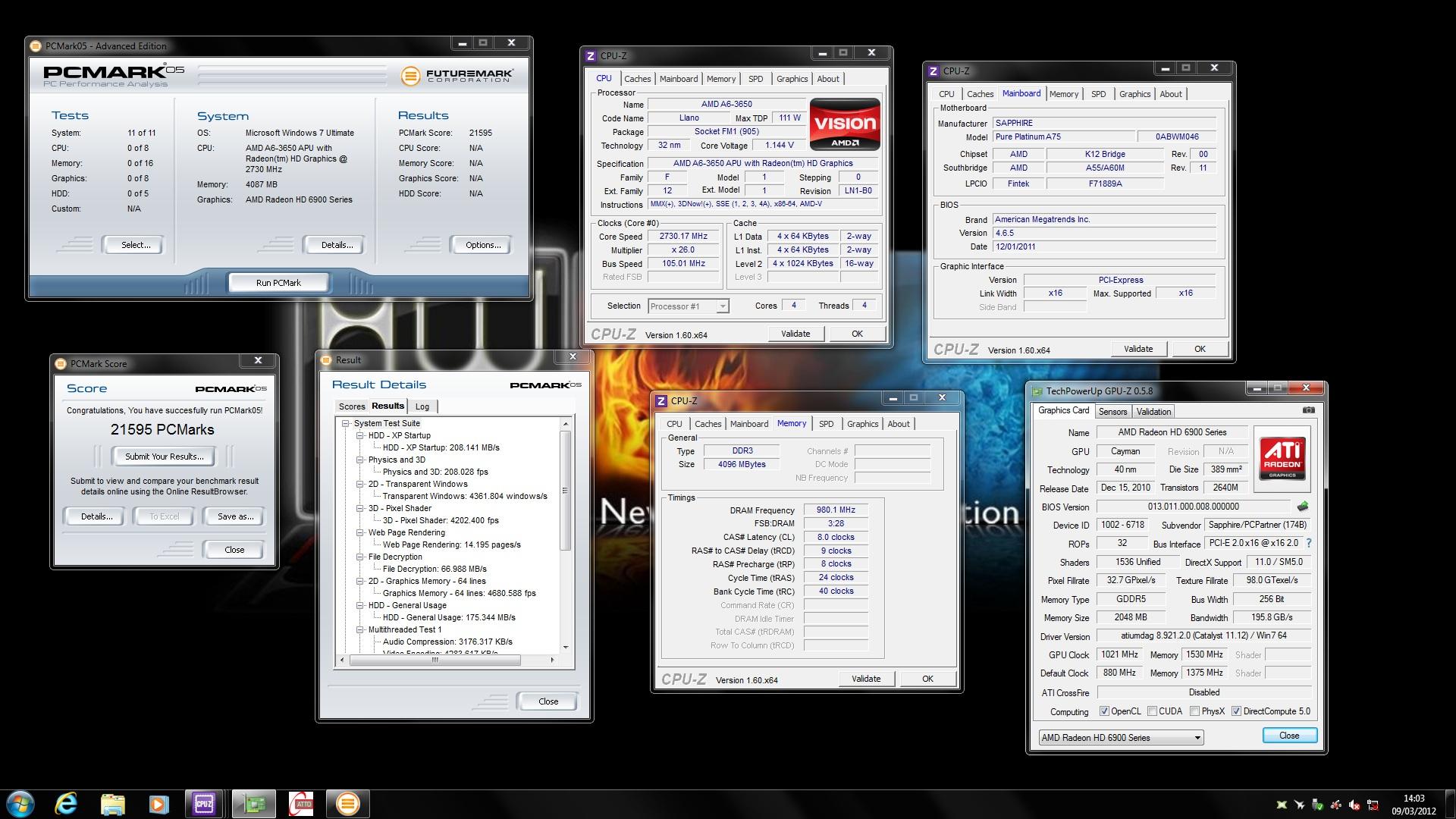
Task: Open Graphics tab in CPU-Z Mainboard window
Action: coord(1134,94)
